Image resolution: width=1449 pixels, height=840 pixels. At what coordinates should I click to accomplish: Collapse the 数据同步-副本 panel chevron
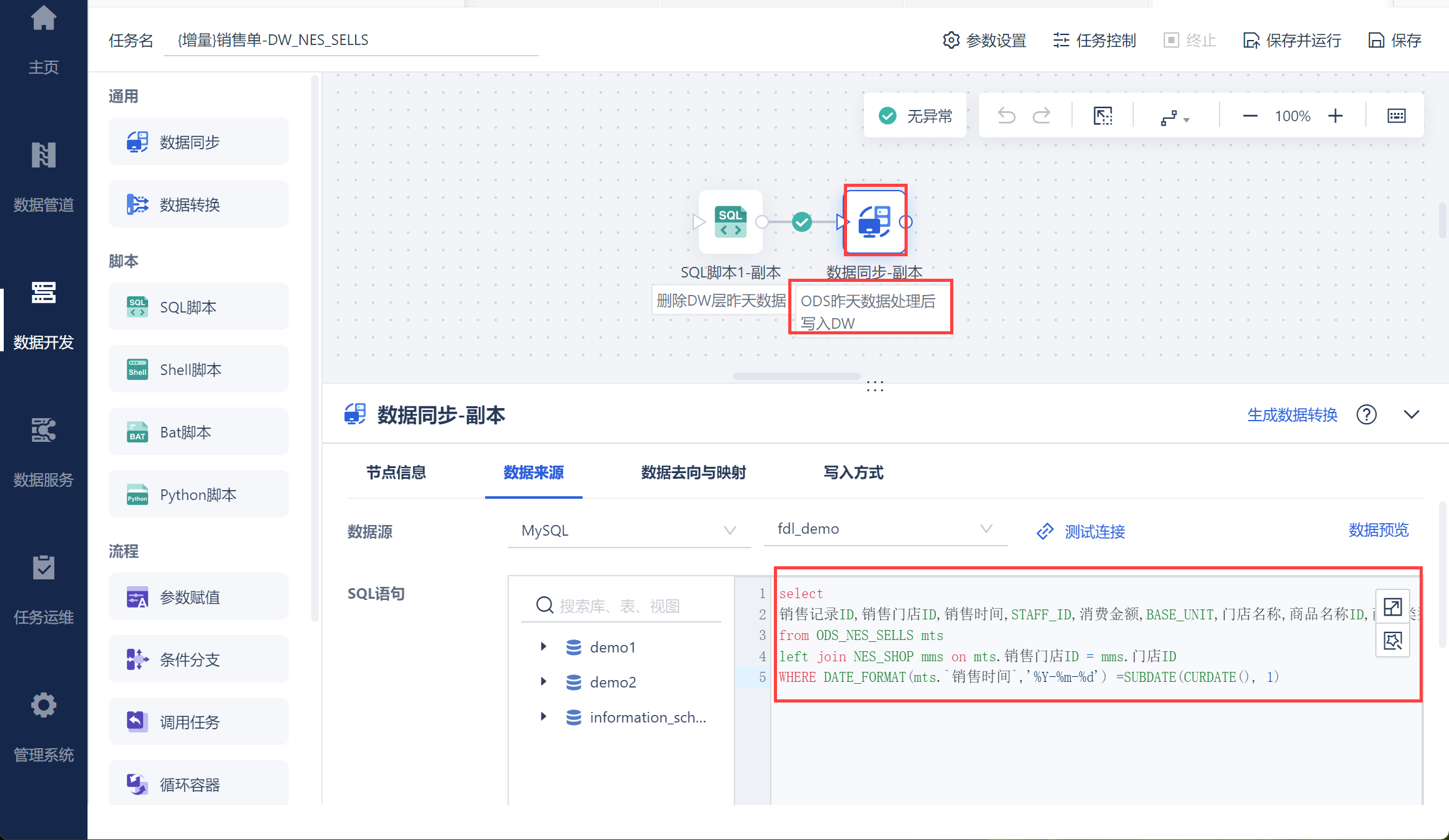(1411, 414)
